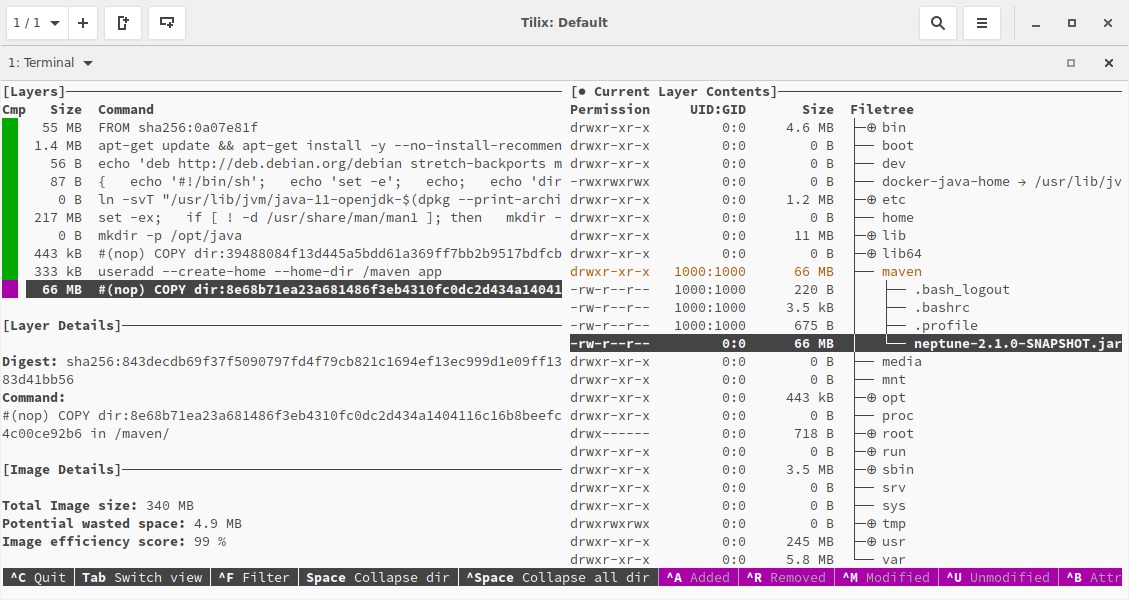The height and width of the screenshot is (600, 1129).
Task: Select Collapse all dir in status bar
Action: click(558, 578)
